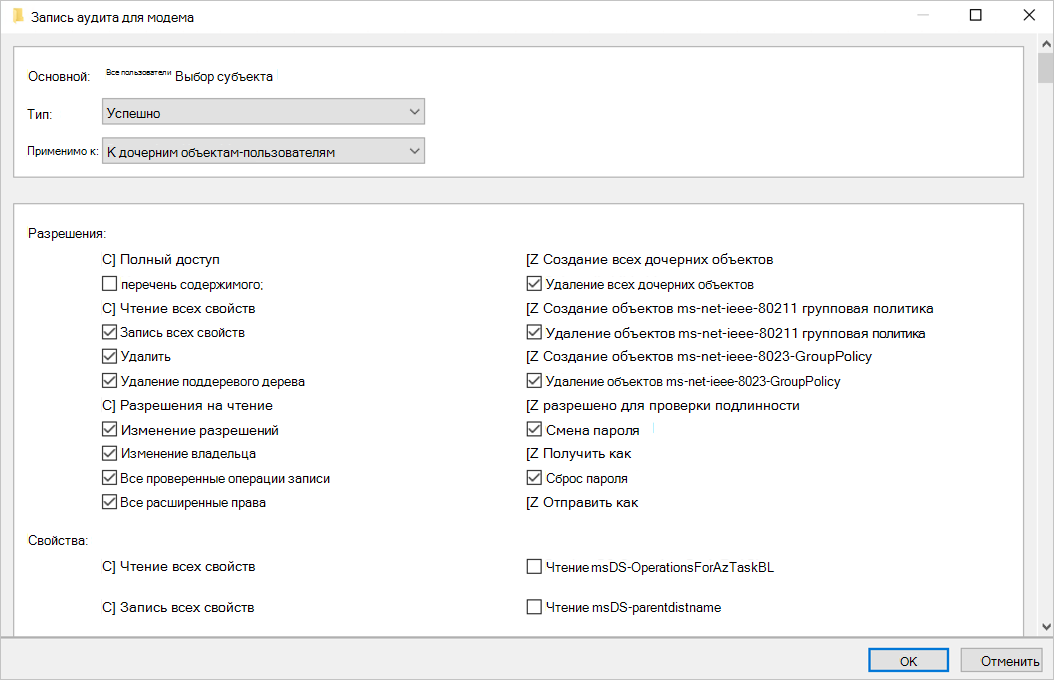Click the "Свойства:" section label
This screenshot has height=680, width=1054.
[58, 540]
